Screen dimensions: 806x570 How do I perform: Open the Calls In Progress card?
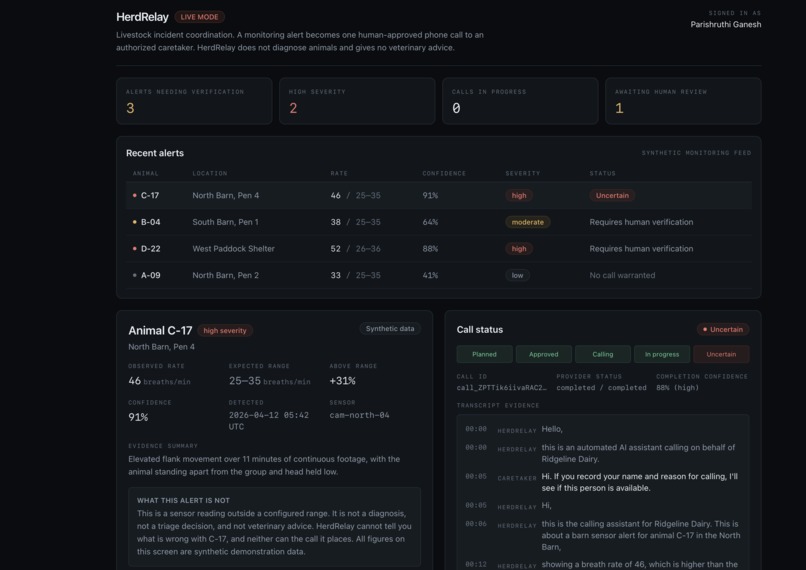[x=520, y=101]
